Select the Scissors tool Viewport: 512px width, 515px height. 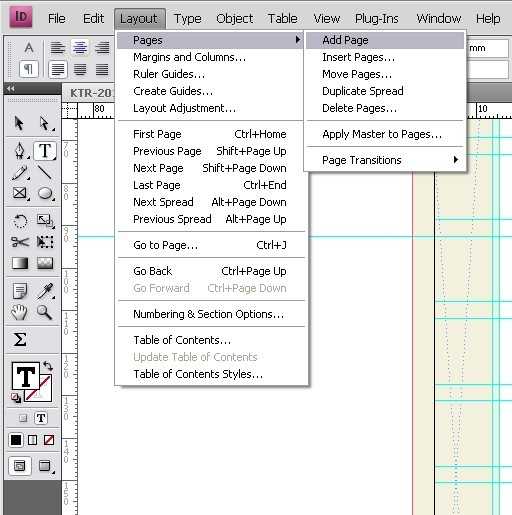(x=20, y=242)
